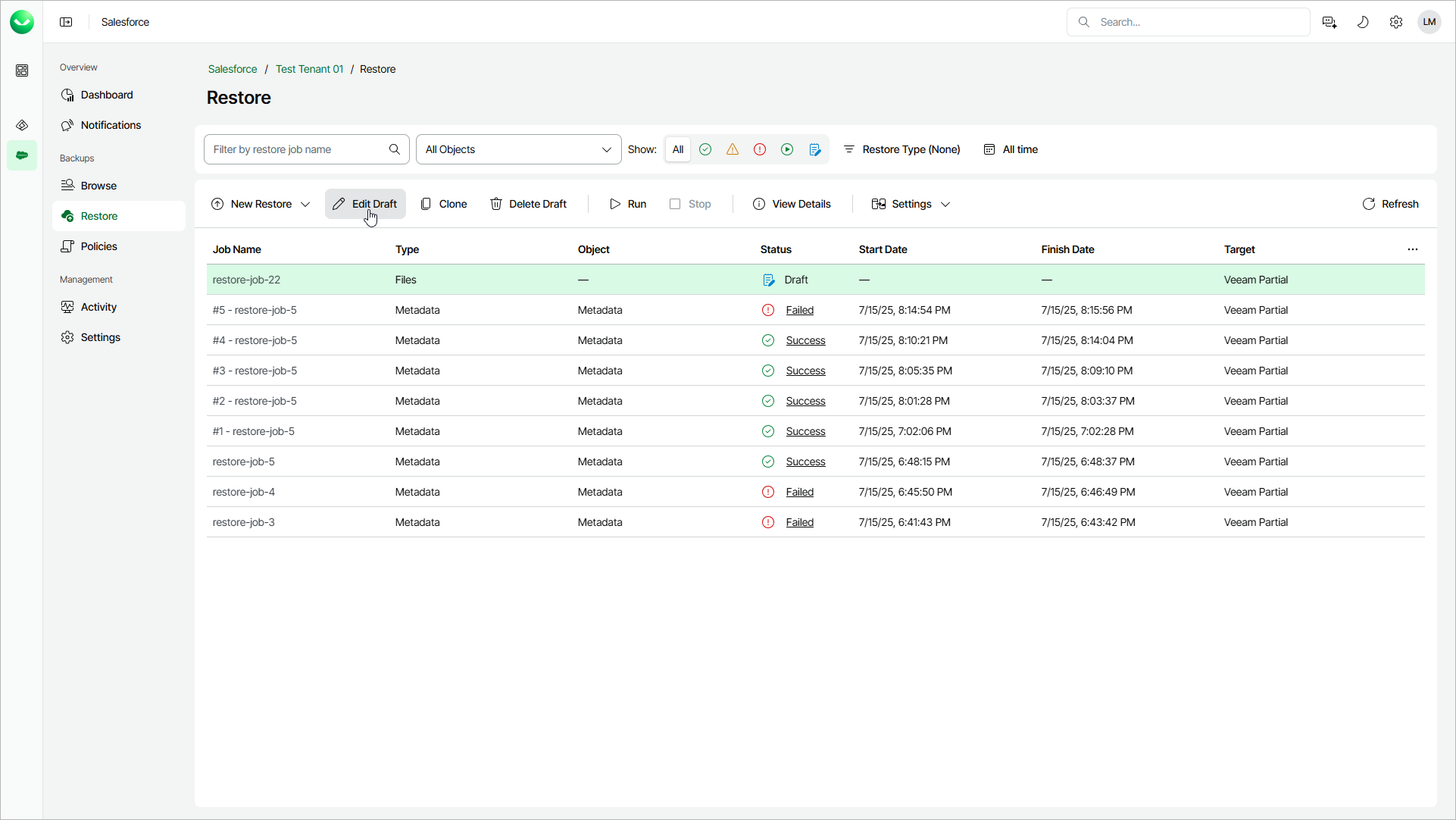Open Failed status link for #5 - restore-job-5
This screenshot has width=1456, height=820.
[799, 310]
